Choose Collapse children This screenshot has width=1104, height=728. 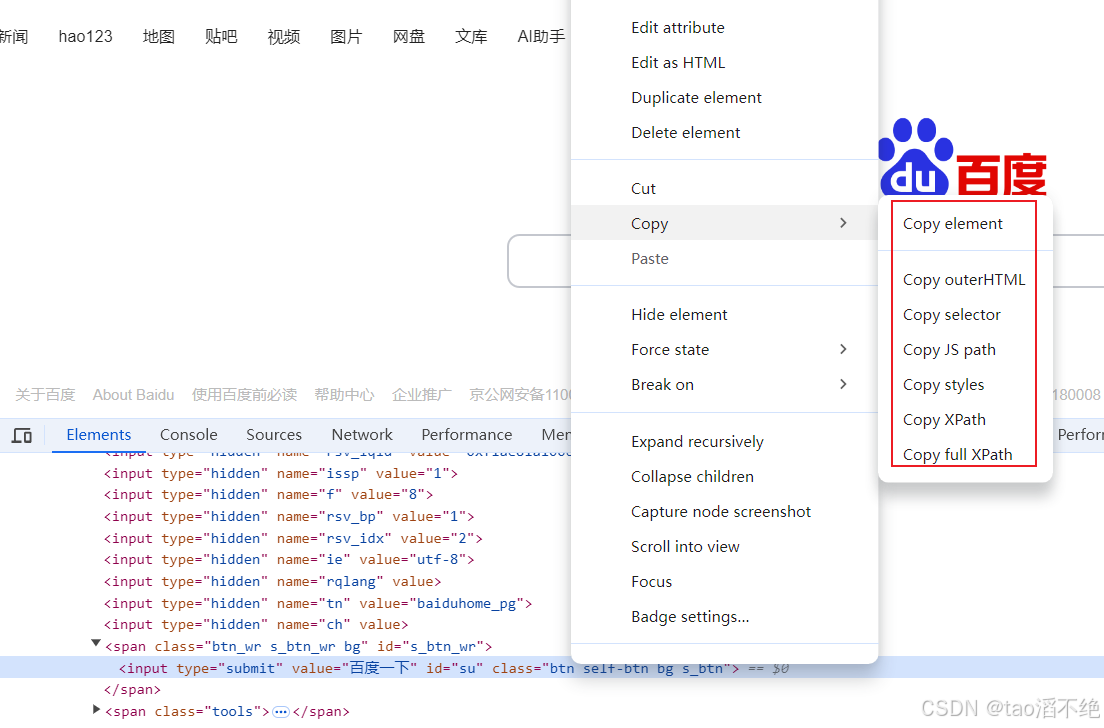692,477
